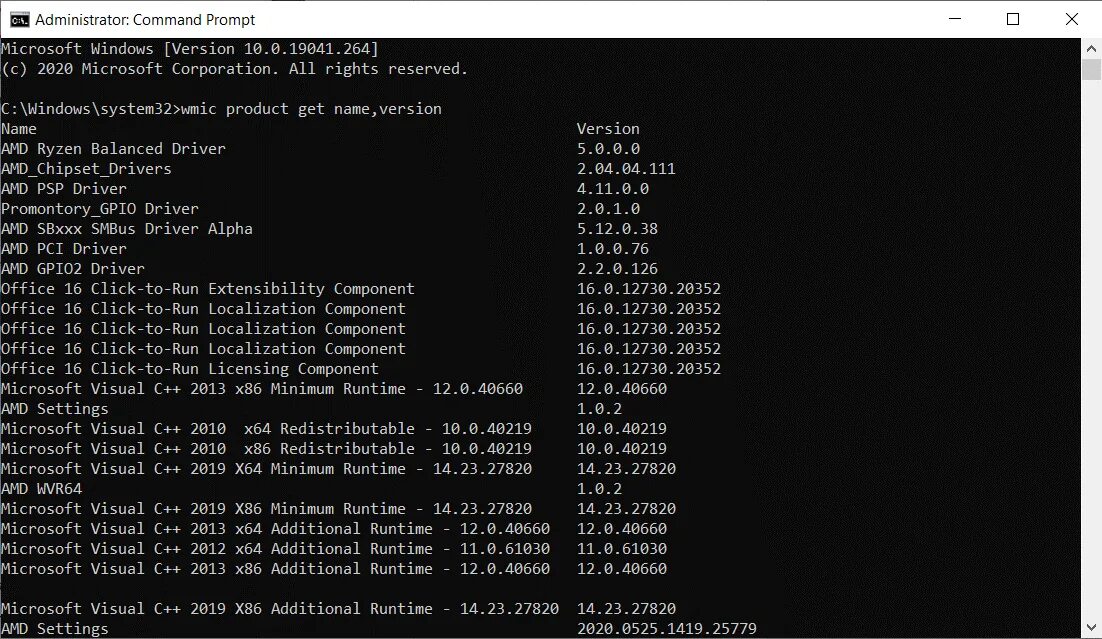Click version value '2.0.1.0'
The width and height of the screenshot is (1102, 639).
click(609, 209)
